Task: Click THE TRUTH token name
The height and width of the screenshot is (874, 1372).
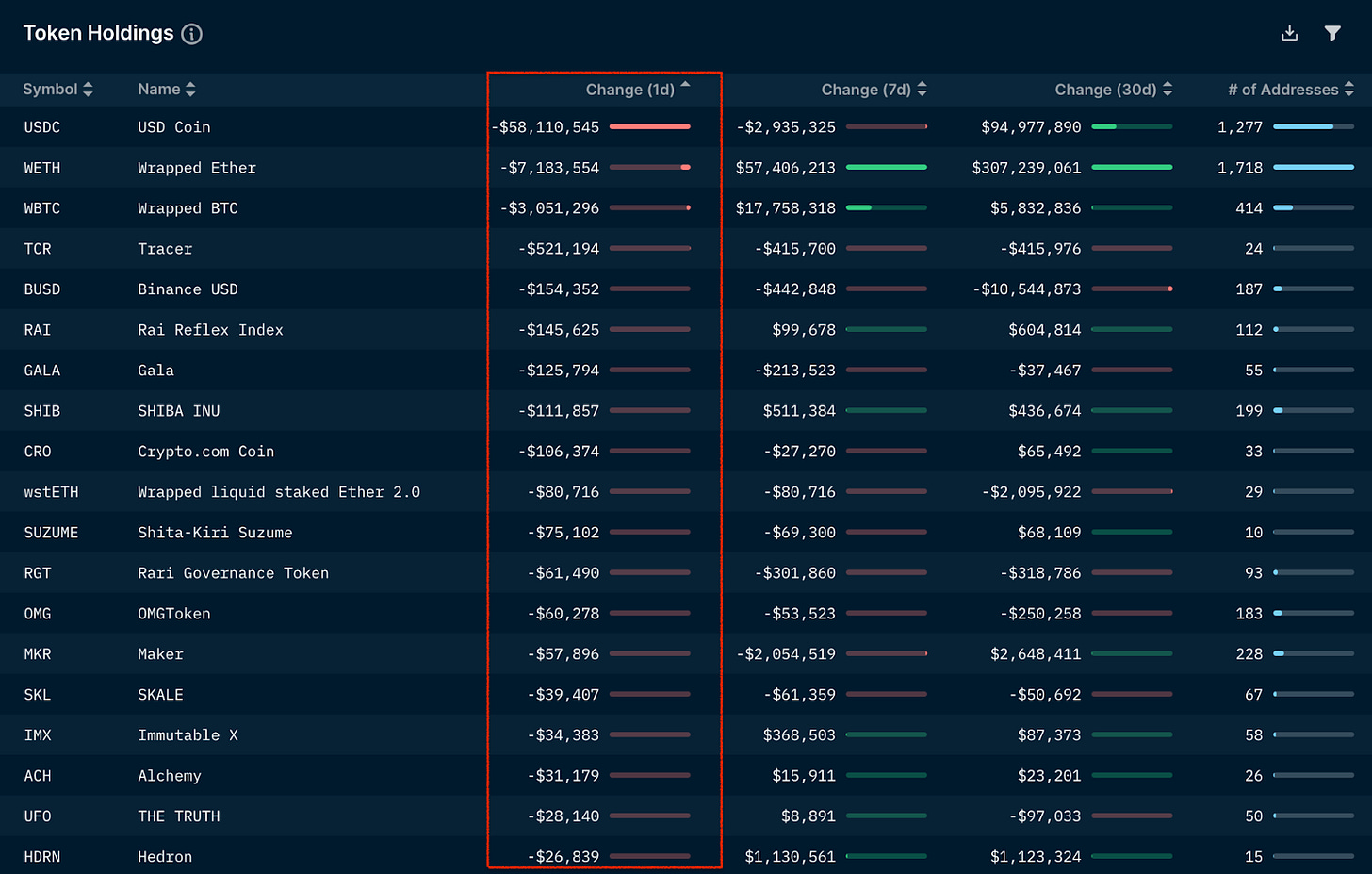Action: tap(179, 816)
